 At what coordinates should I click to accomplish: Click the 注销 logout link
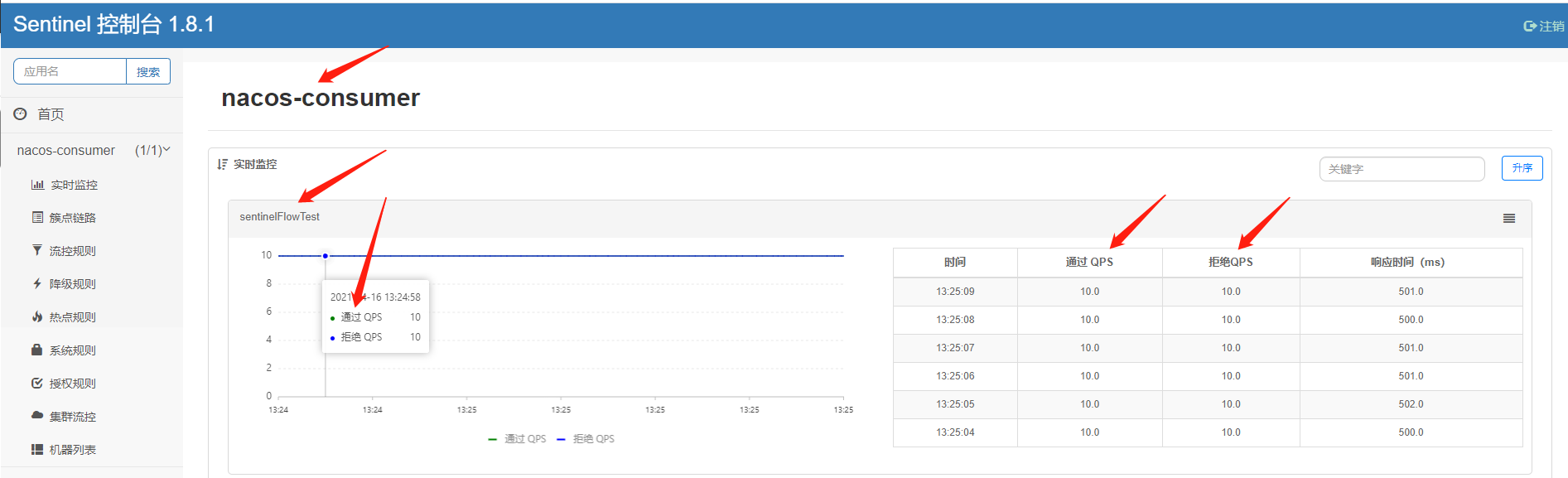point(1551,27)
